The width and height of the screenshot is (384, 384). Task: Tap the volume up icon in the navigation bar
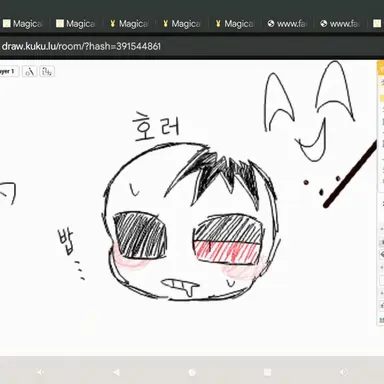coord(343,372)
